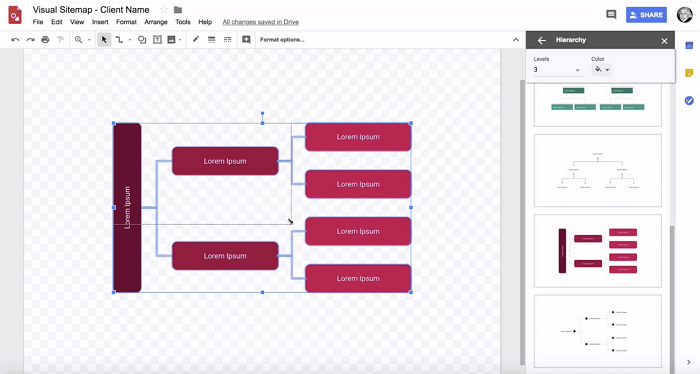
Task: Open Border dash options
Action: (227, 40)
